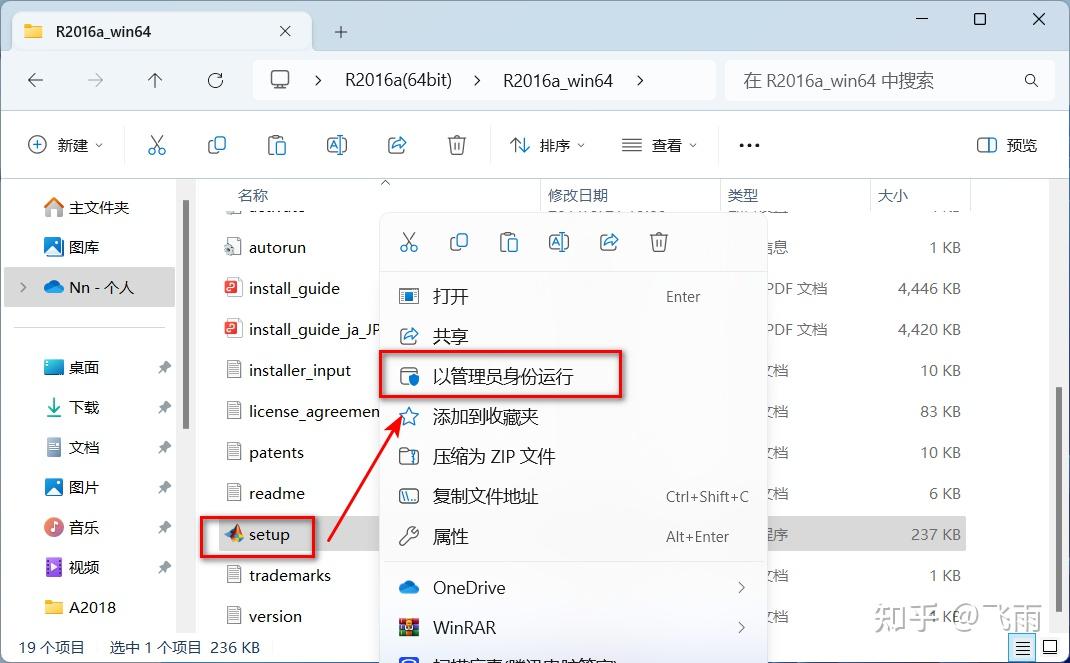Click the Rename icon in the explorer toolbar
Viewport: 1070px width, 663px height.
click(337, 145)
